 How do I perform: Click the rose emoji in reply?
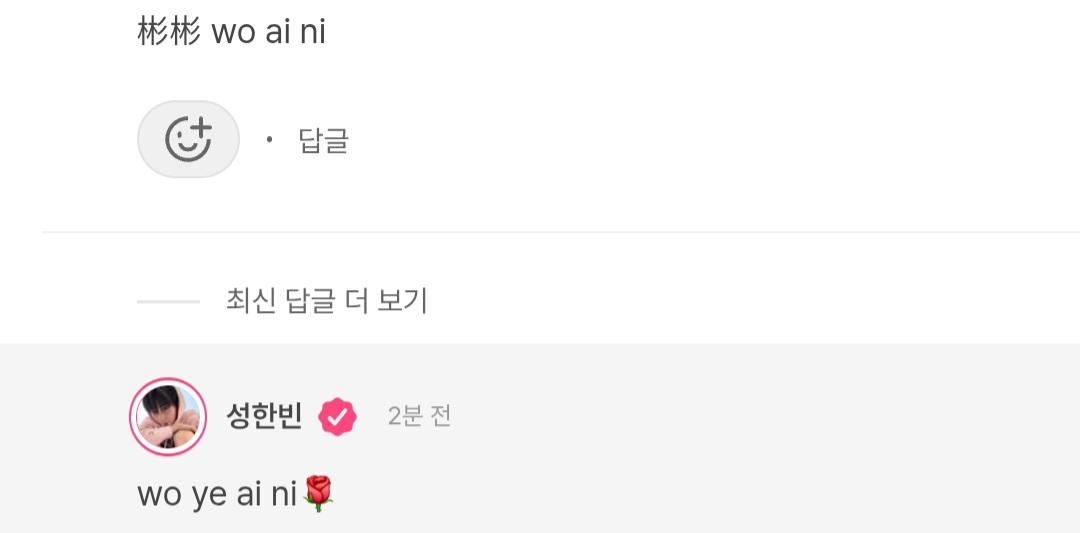(318, 493)
